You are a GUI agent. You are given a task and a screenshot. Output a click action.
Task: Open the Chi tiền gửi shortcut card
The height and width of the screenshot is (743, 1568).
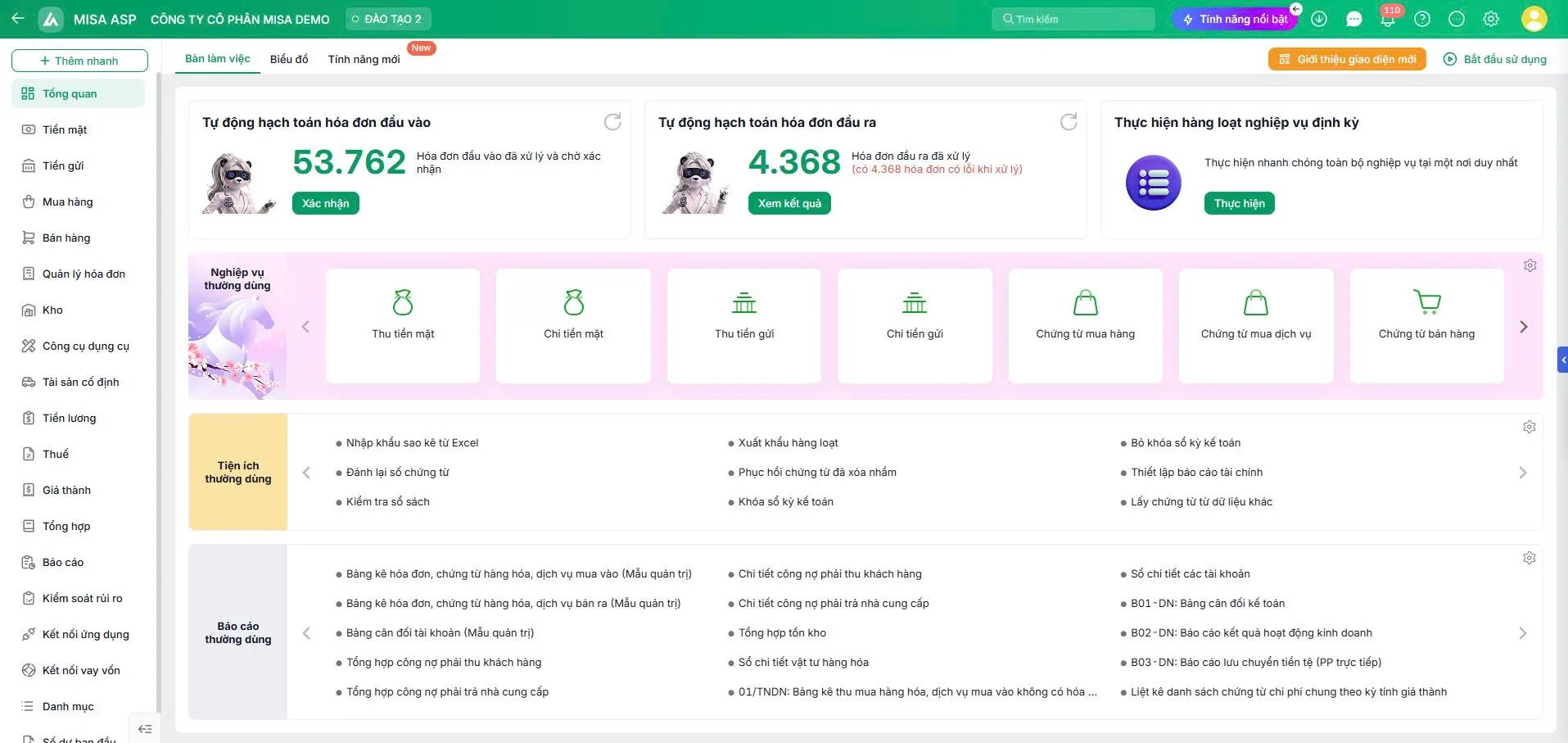[915, 325]
